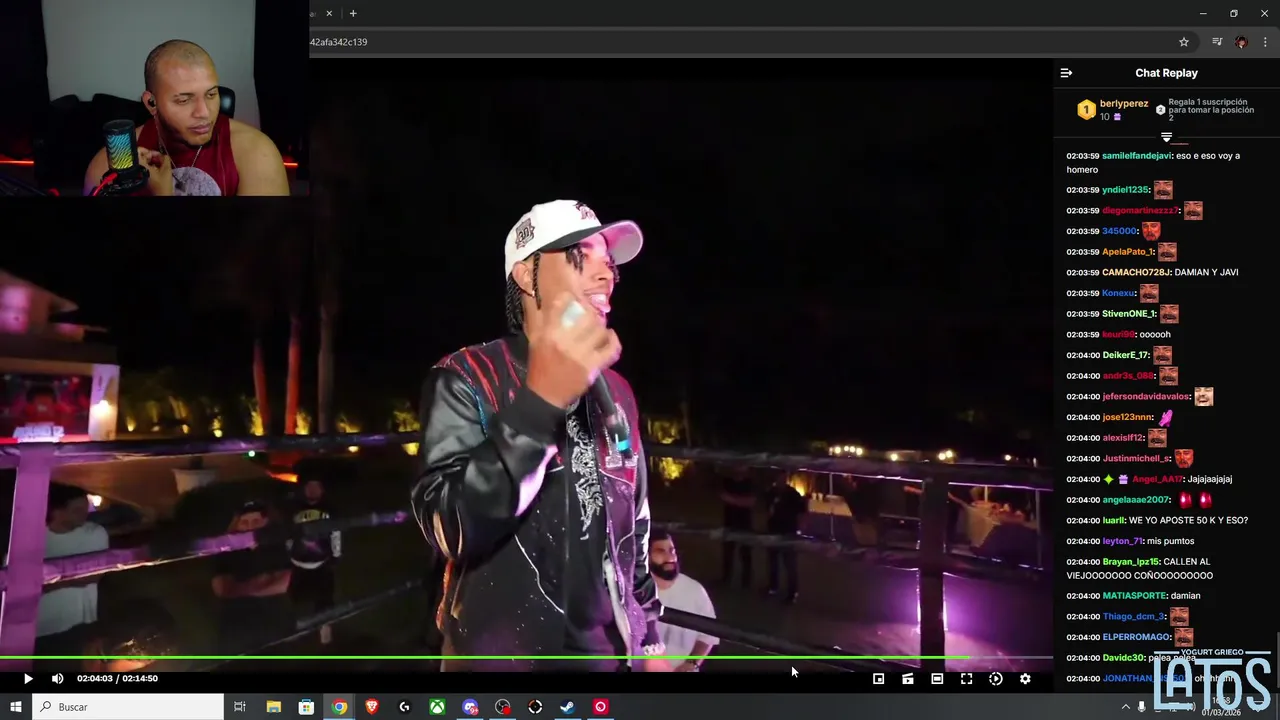Click the emote next to 345000

1151,231
